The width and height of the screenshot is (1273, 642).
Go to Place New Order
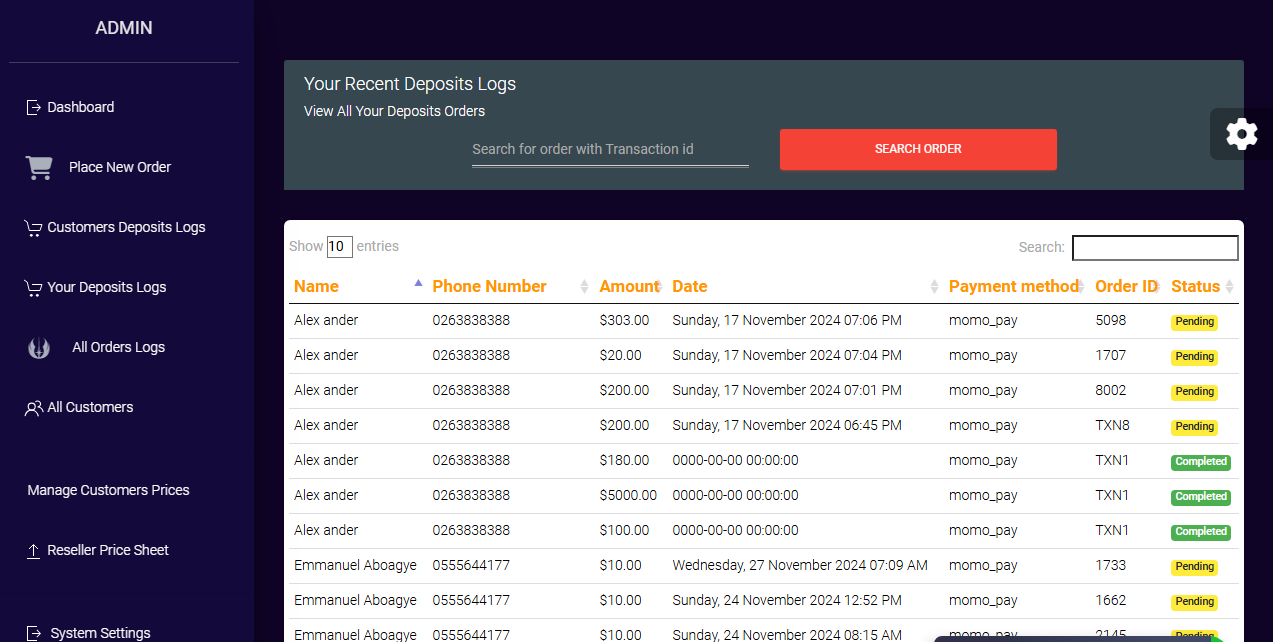(120, 167)
